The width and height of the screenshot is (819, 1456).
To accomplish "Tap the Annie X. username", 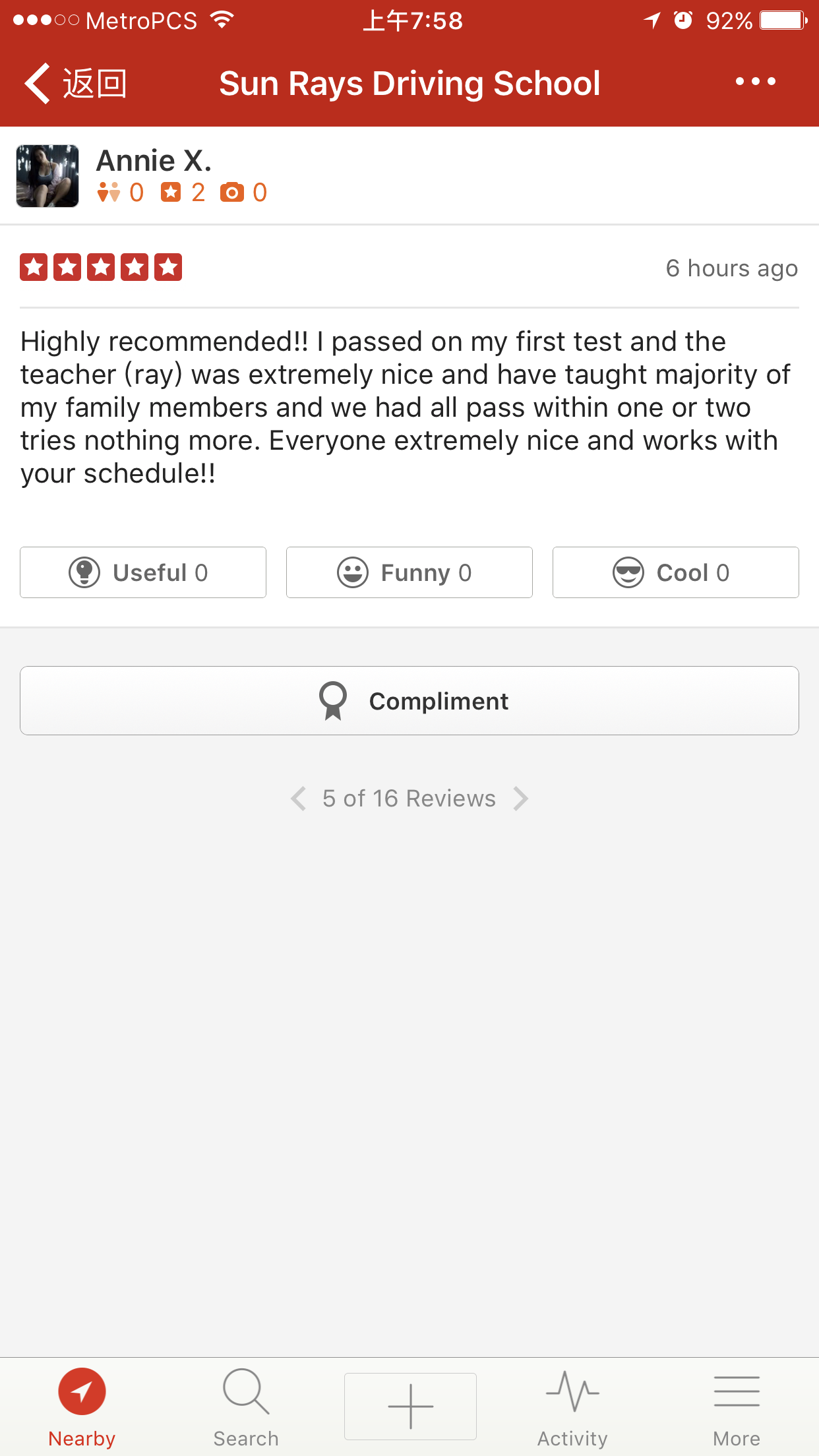I will (x=154, y=160).
